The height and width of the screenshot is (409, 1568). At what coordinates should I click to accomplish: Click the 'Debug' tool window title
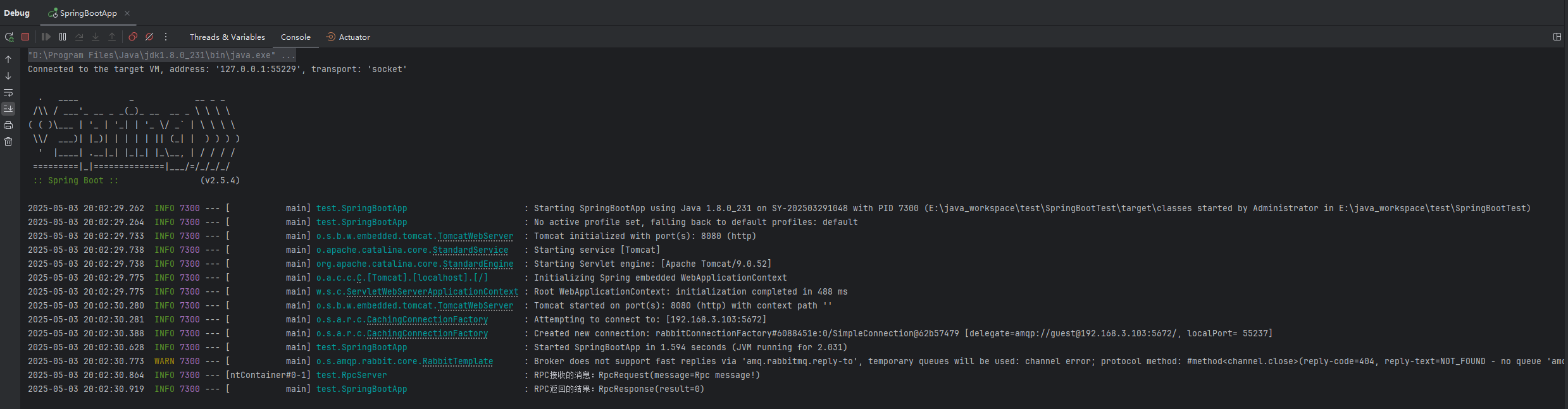[x=16, y=13]
